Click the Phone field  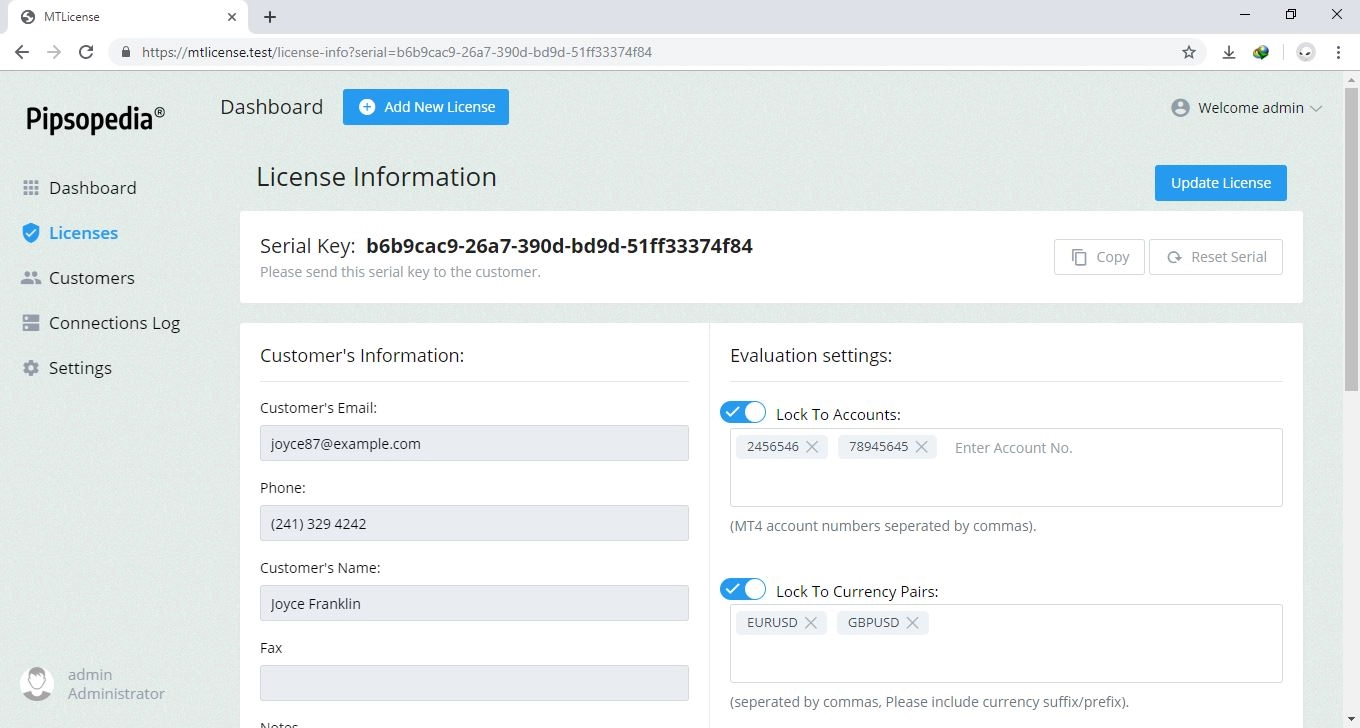point(474,523)
